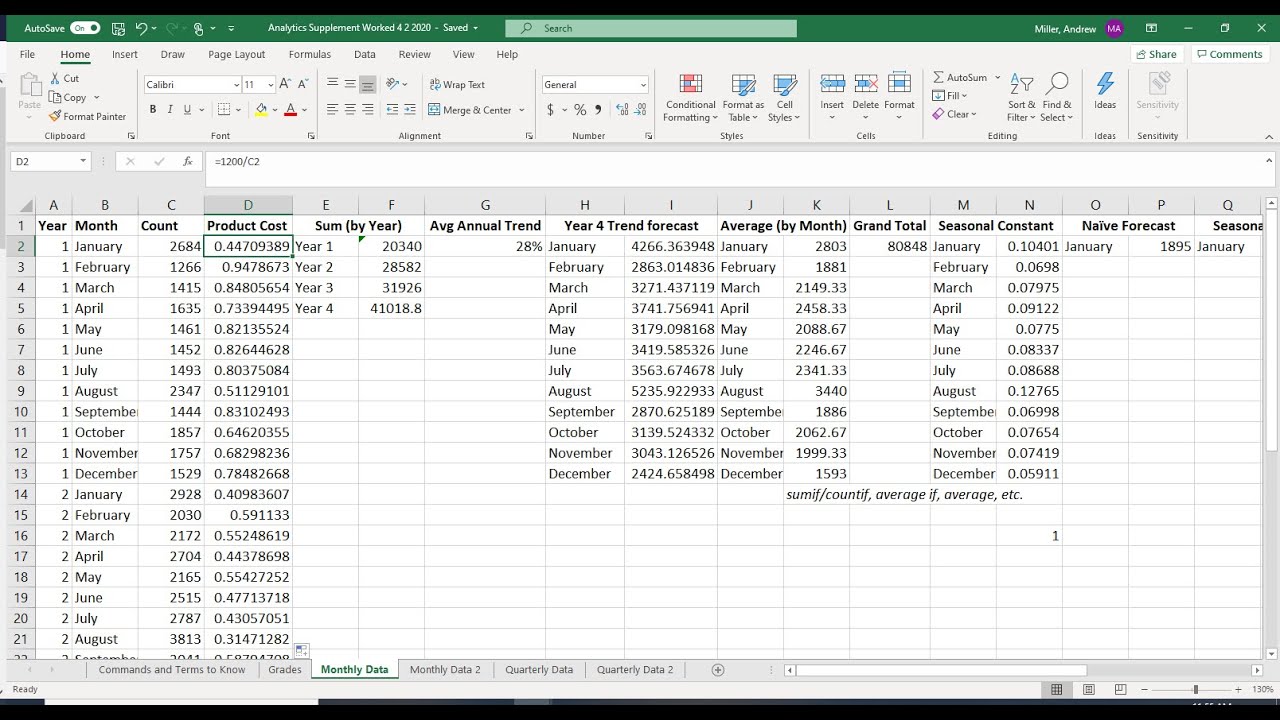
Task: Click cell containing 80848 Grand Total
Action: [889, 246]
